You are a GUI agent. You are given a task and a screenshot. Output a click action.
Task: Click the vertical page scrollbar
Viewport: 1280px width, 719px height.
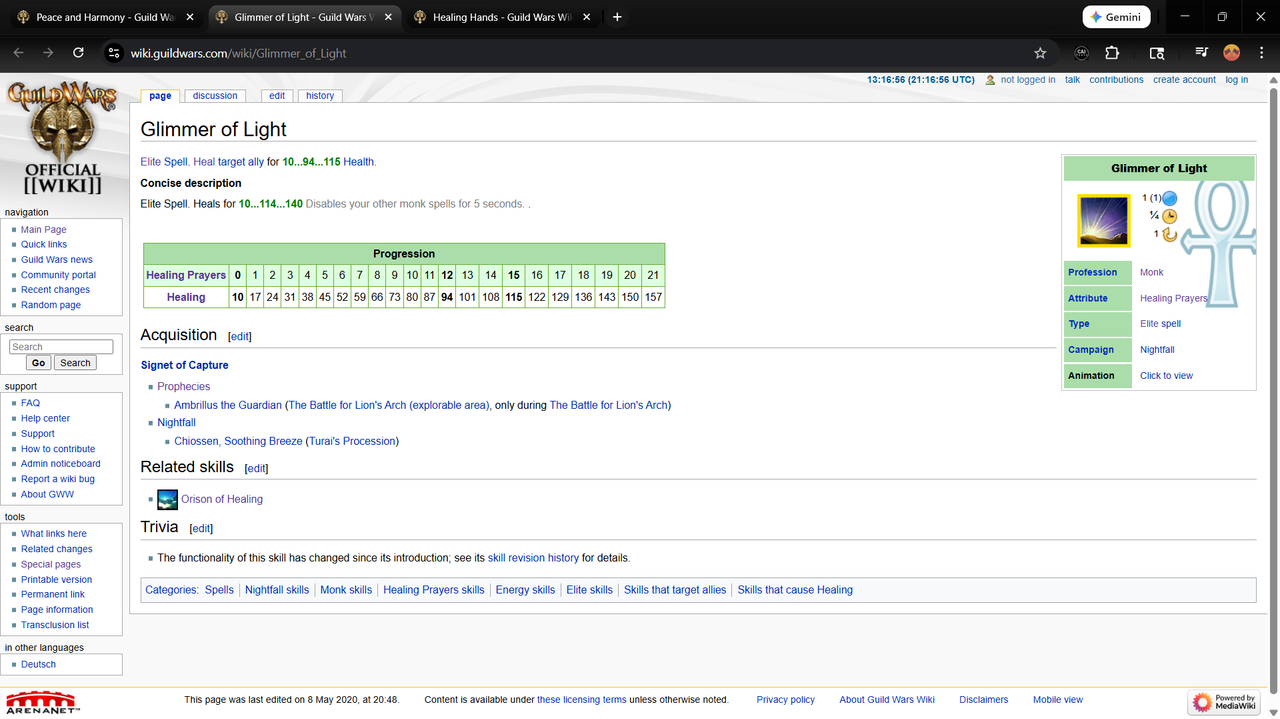pos(1273,380)
